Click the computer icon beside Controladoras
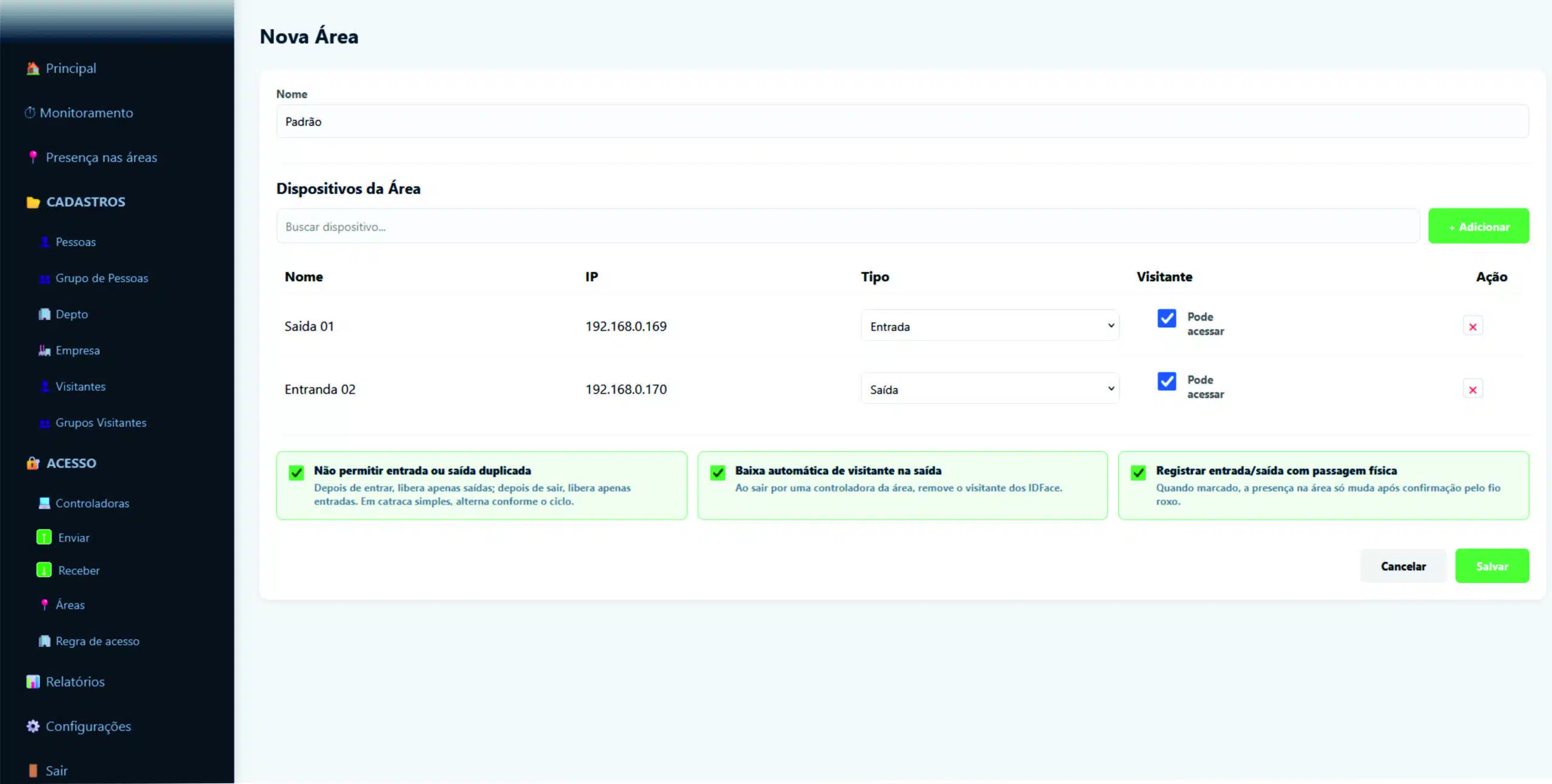 (44, 503)
